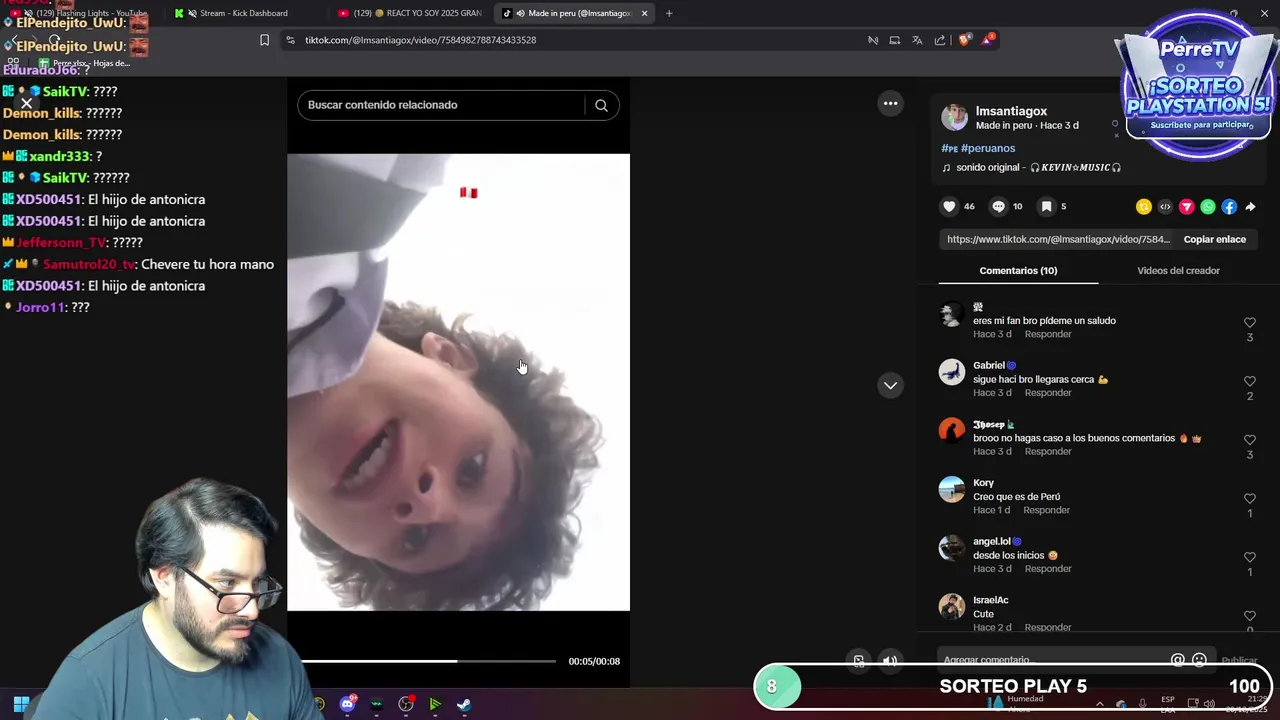The width and height of the screenshot is (1280, 720).
Task: Open angel.lol commenter name
Action: tap(992, 541)
